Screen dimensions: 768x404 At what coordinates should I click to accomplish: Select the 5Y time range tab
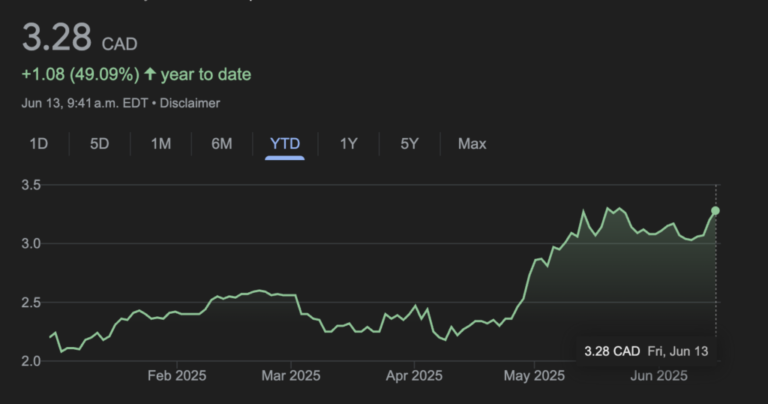[409, 143]
